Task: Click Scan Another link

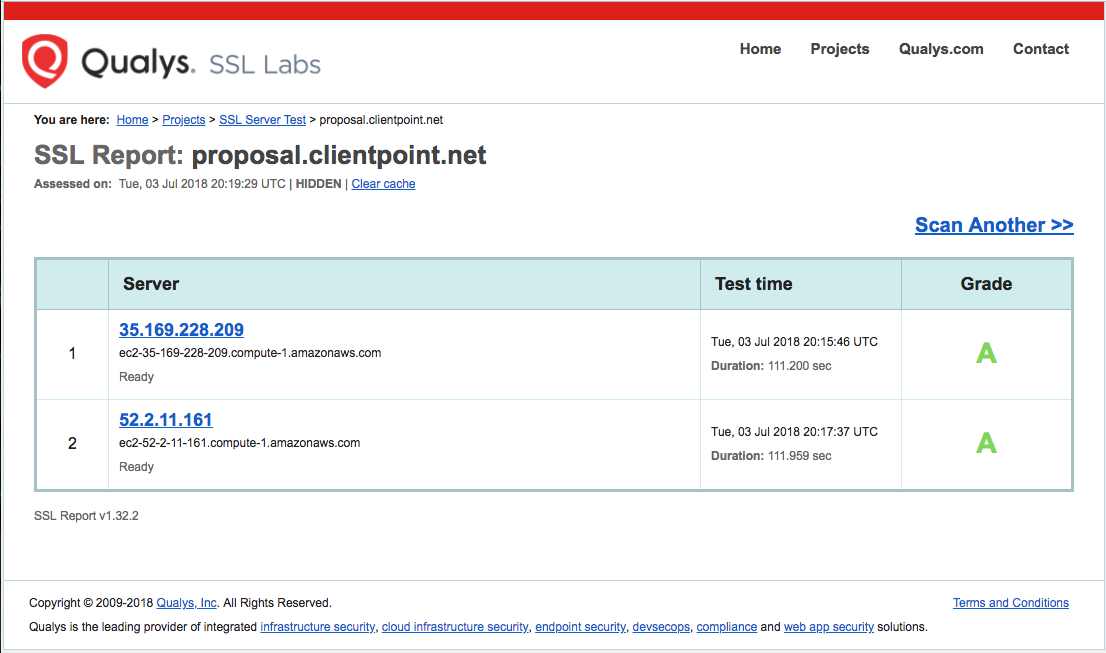Action: click(x=993, y=225)
